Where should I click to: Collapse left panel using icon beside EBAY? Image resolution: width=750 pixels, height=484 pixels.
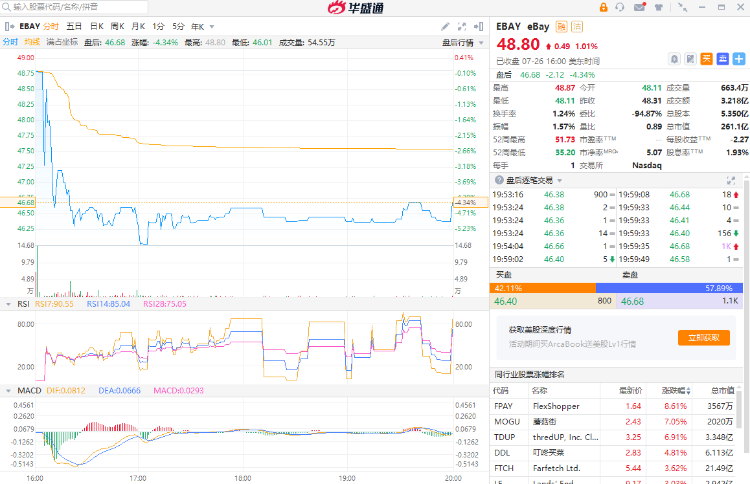(10, 26)
